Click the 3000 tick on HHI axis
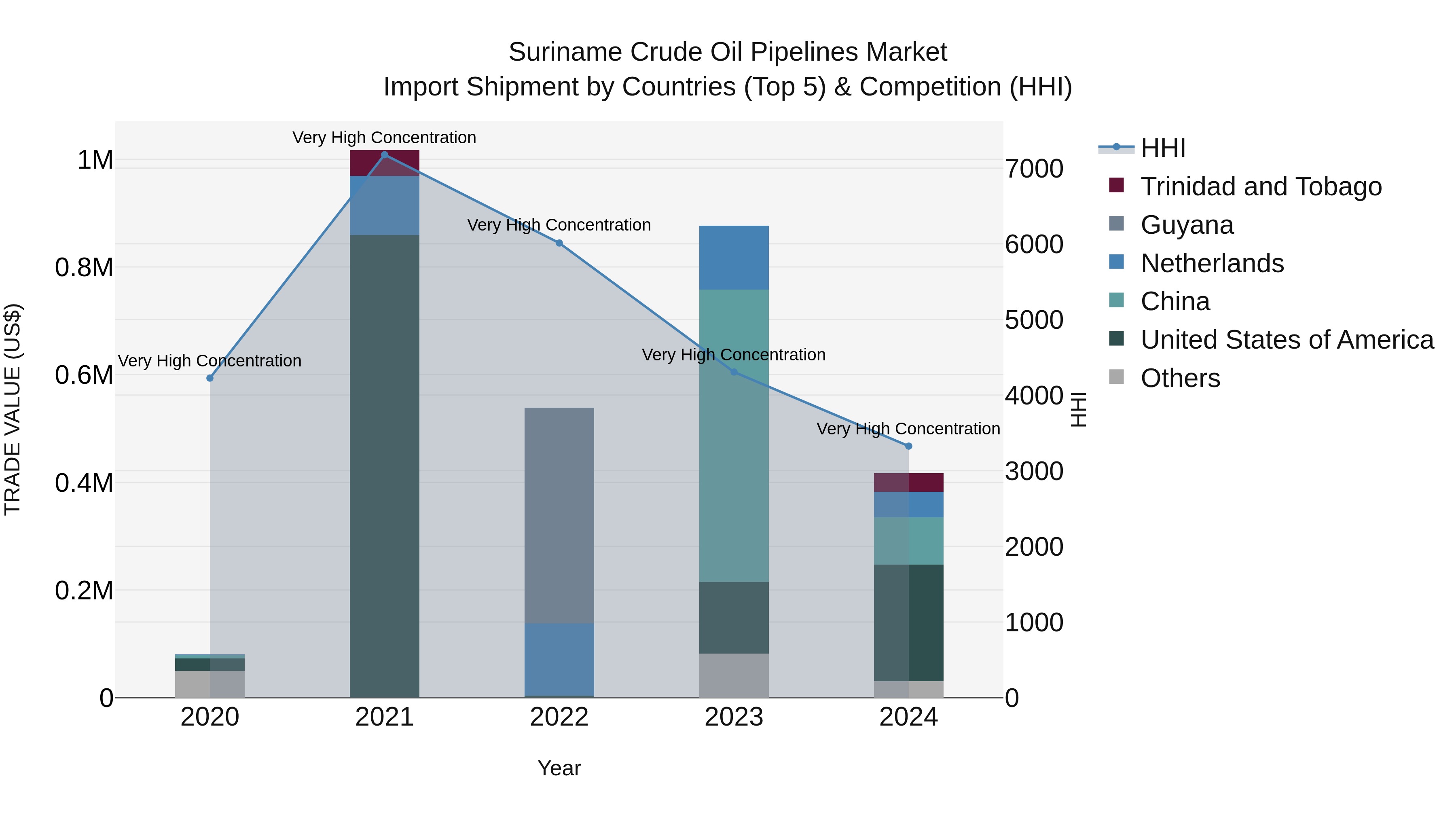 click(1034, 471)
